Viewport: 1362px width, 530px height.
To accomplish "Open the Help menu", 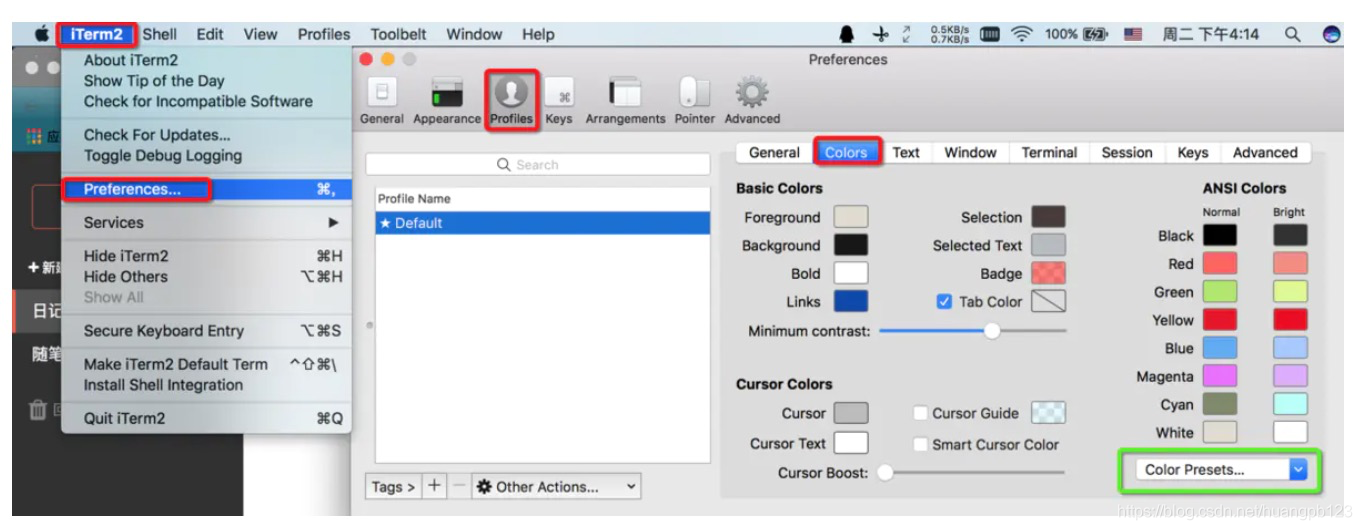I will (538, 34).
